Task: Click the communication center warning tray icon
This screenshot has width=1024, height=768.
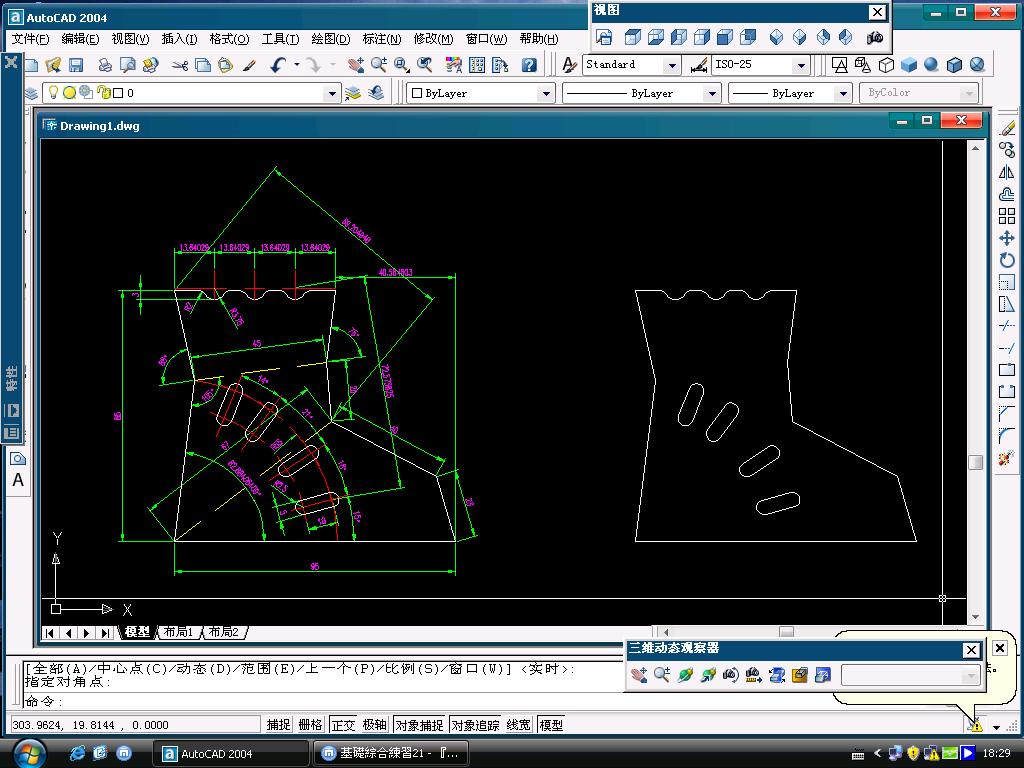Action: (x=976, y=726)
